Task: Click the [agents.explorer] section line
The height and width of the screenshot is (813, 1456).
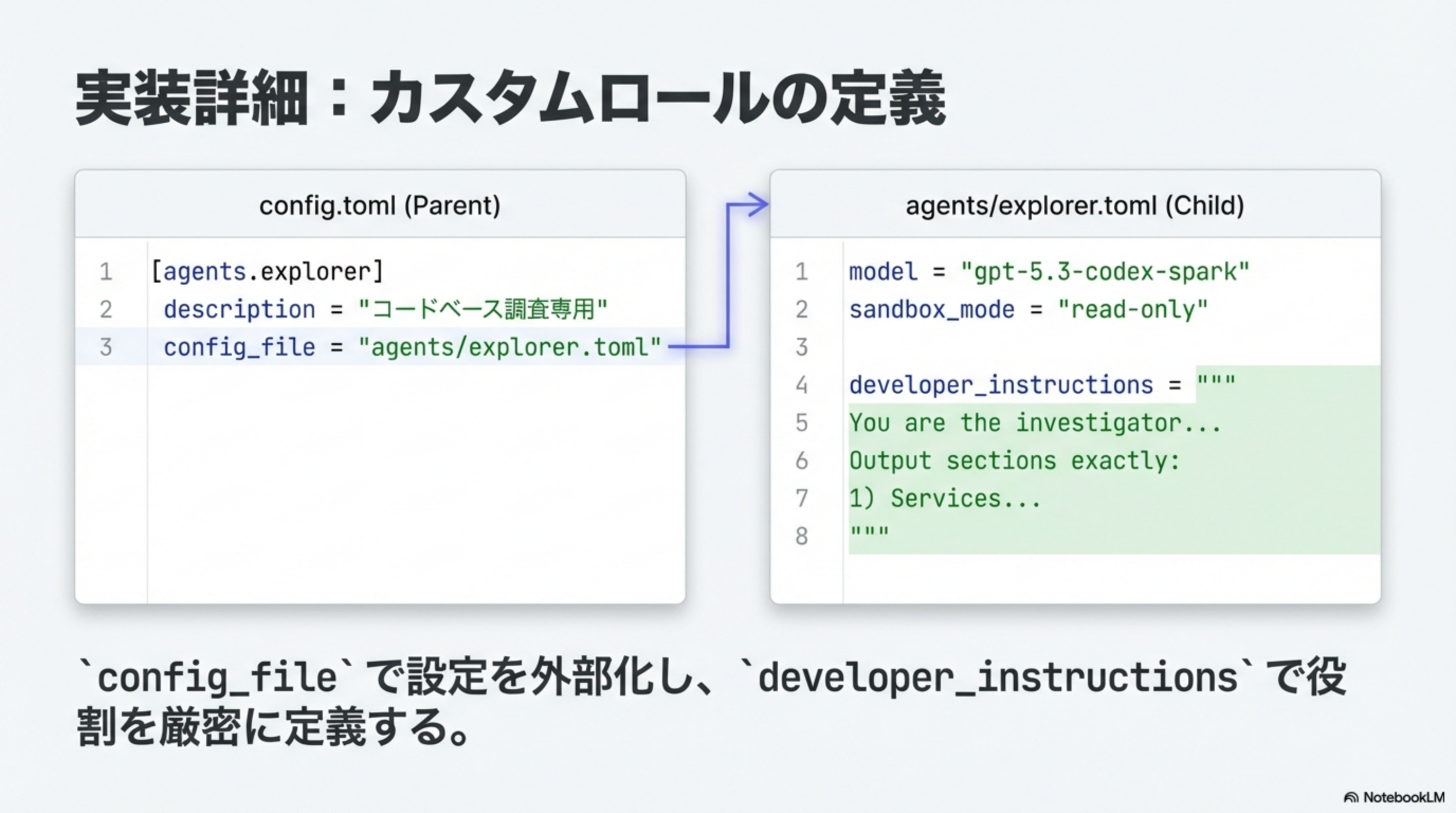Action: [x=267, y=272]
